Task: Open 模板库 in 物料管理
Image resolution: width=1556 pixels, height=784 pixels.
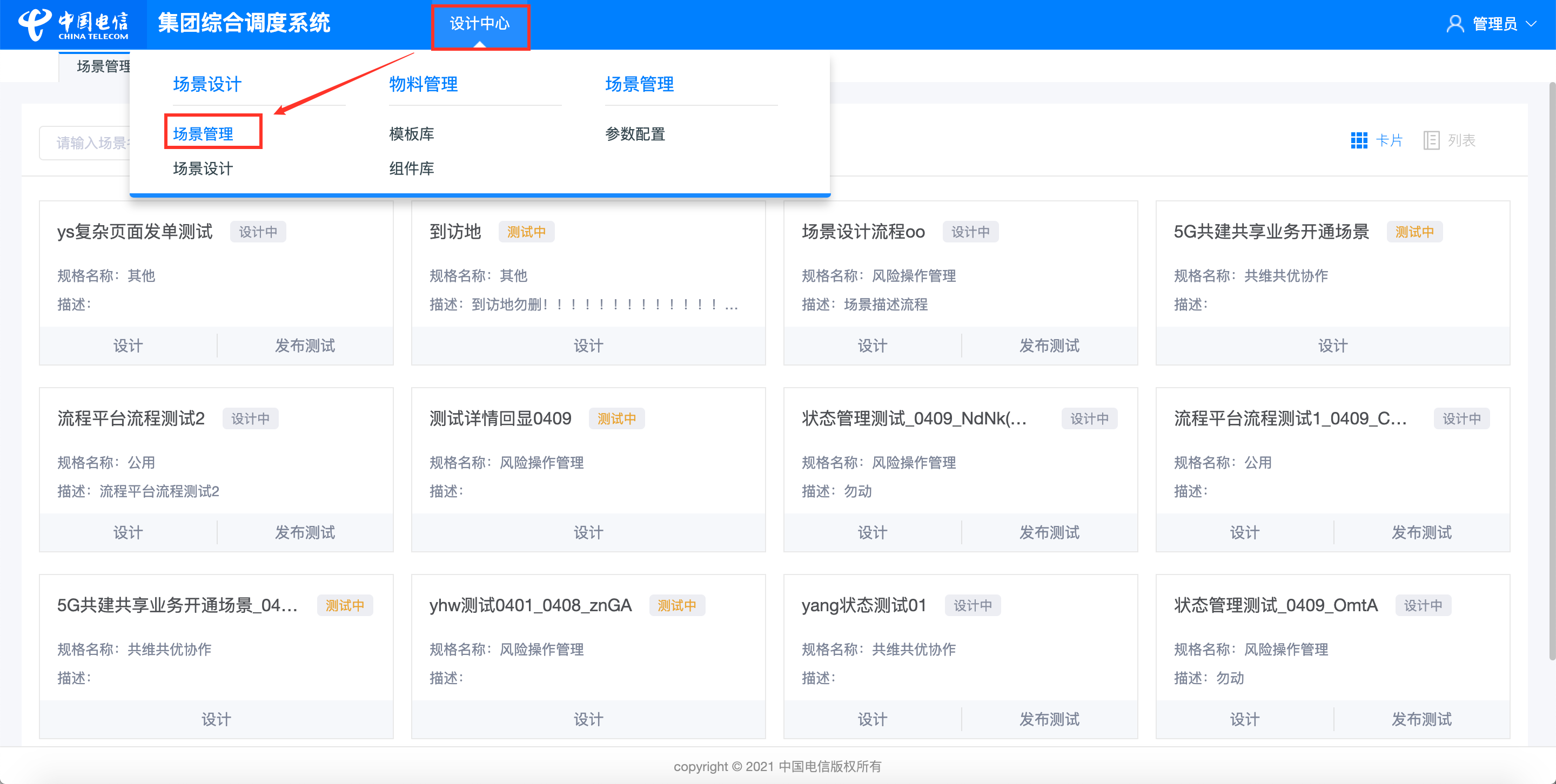Action: (x=411, y=133)
